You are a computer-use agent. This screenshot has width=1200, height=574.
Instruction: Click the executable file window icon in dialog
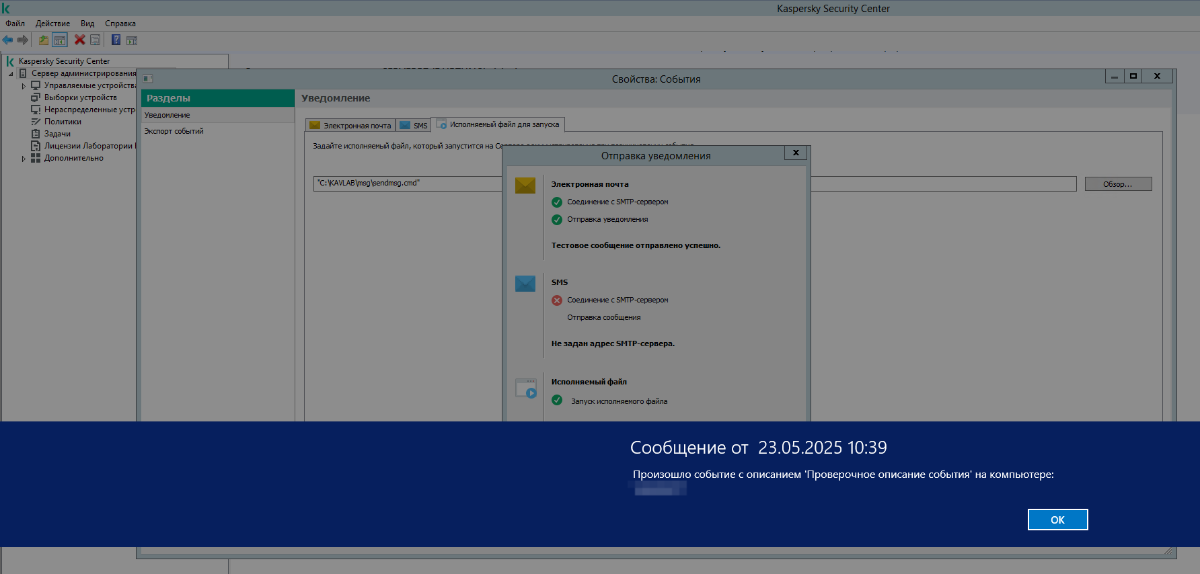click(x=526, y=388)
